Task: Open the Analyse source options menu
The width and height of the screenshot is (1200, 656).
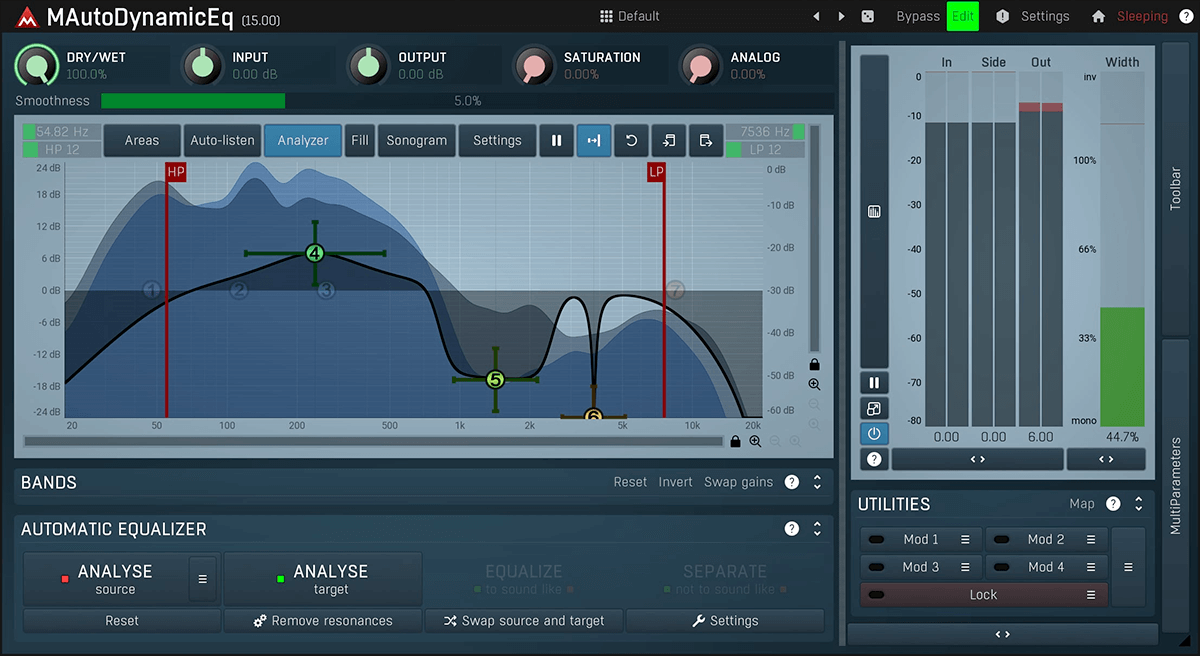Action: [x=203, y=579]
